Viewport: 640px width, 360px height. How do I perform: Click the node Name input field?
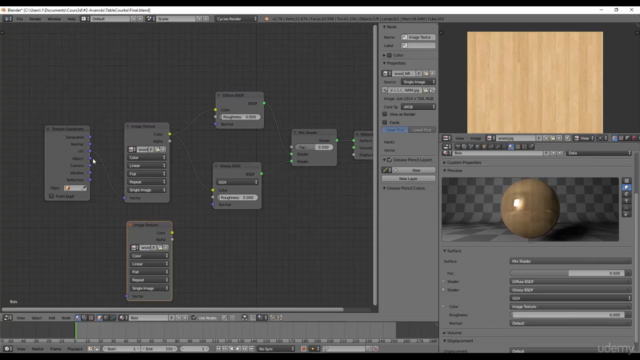[x=418, y=37]
